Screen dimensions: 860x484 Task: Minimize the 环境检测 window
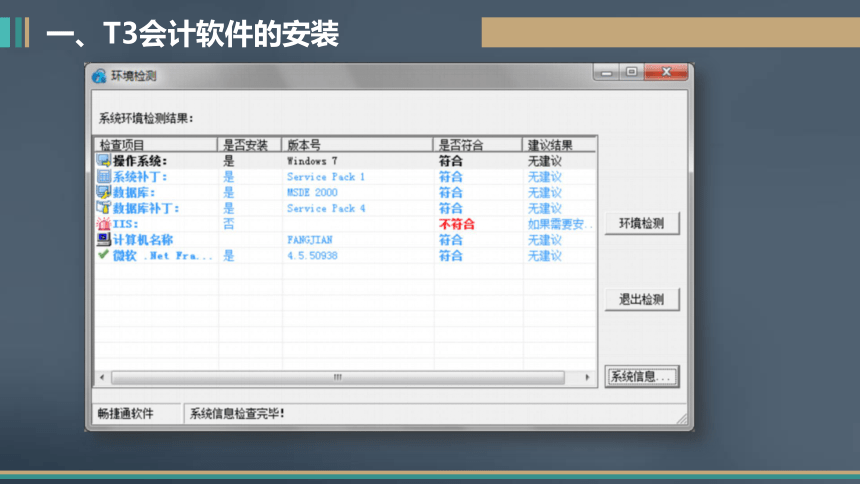607,72
